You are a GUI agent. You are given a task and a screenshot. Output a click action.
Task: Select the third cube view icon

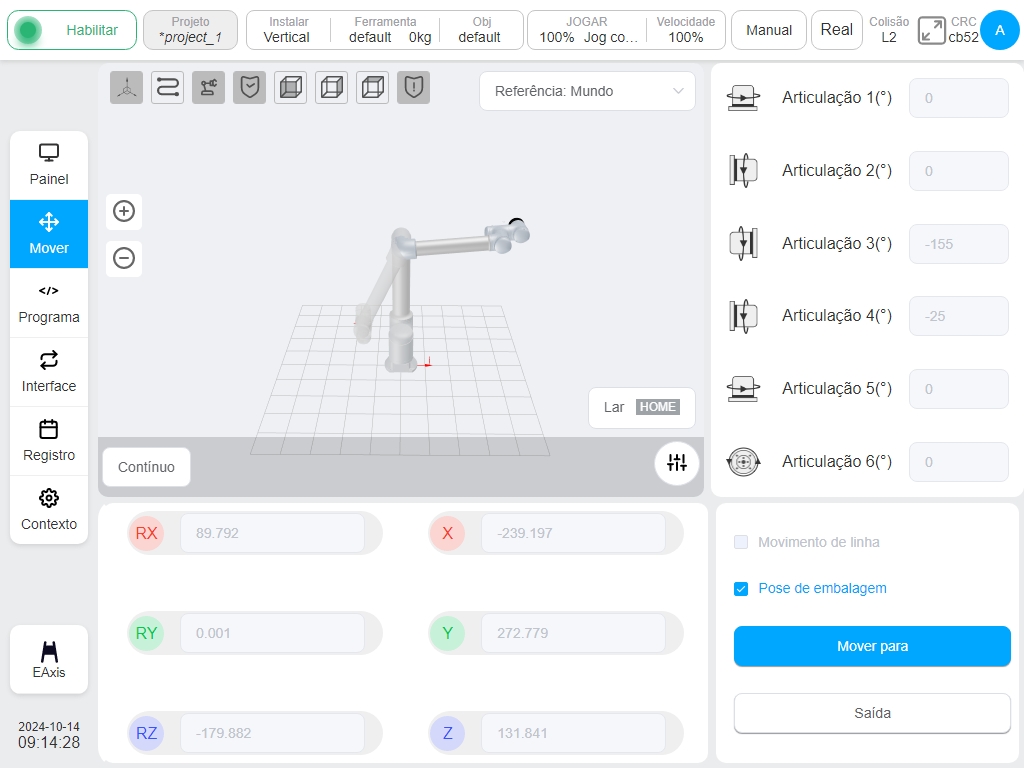pyautogui.click(x=373, y=88)
